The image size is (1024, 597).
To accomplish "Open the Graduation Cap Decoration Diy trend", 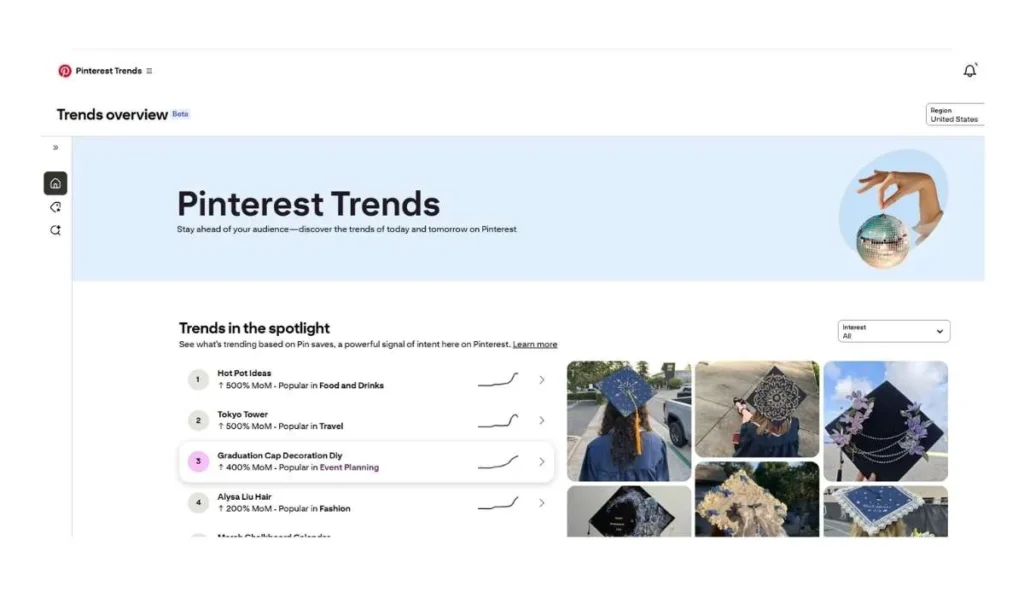I will [x=280, y=456].
